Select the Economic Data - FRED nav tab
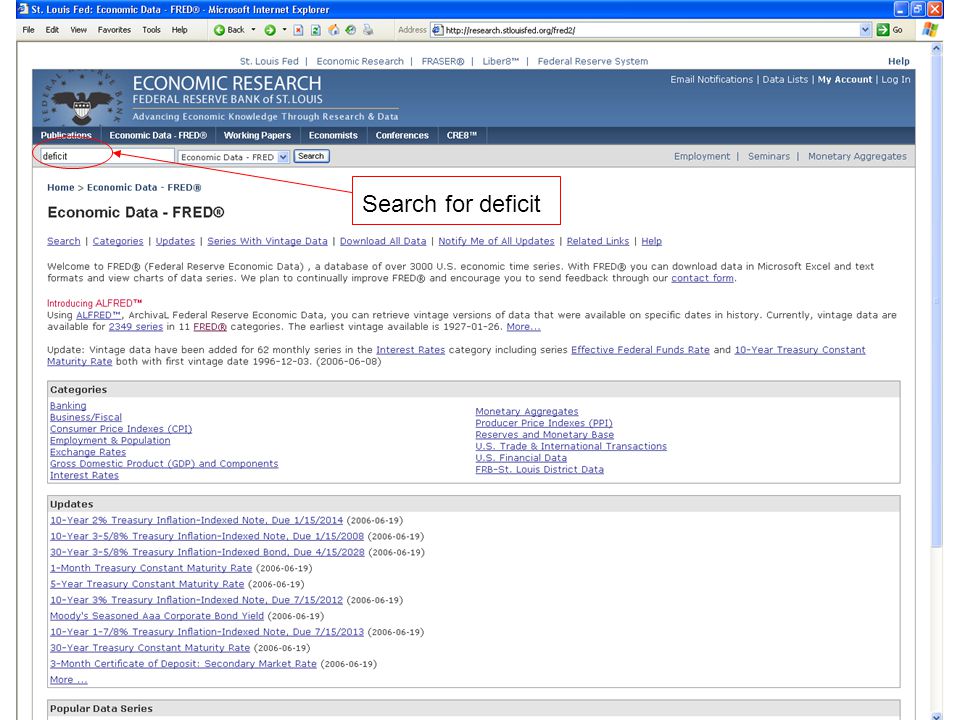This screenshot has height=720, width=960. click(158, 135)
